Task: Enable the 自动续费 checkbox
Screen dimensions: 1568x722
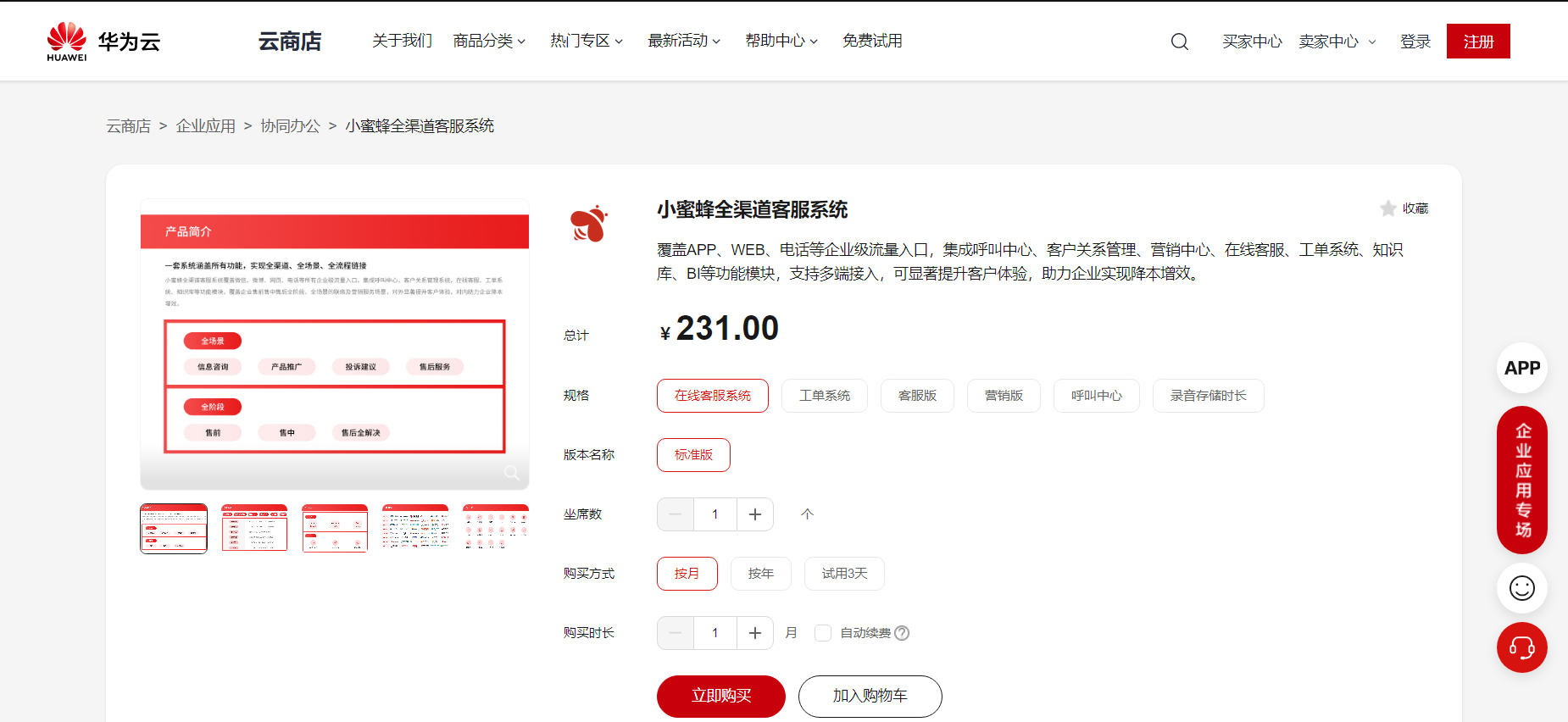Action: point(822,633)
